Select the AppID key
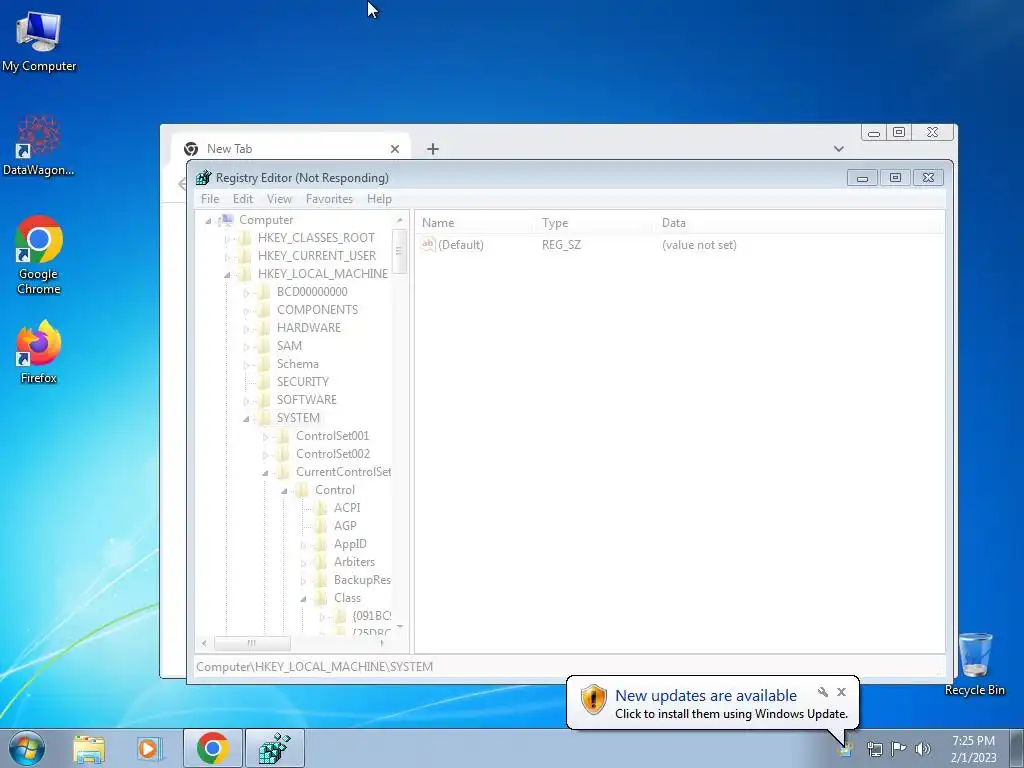Viewport: 1024px width, 768px height. coord(350,544)
